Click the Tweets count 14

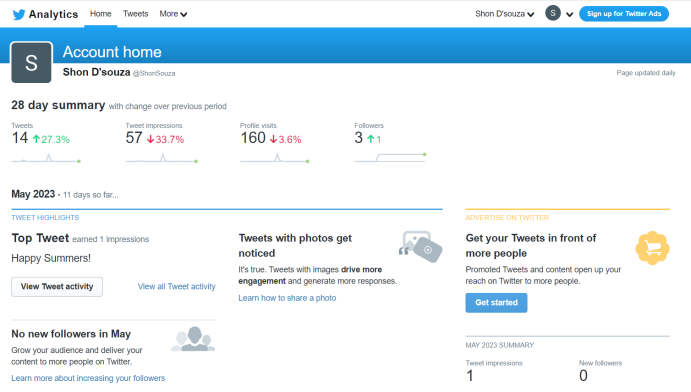(20, 138)
